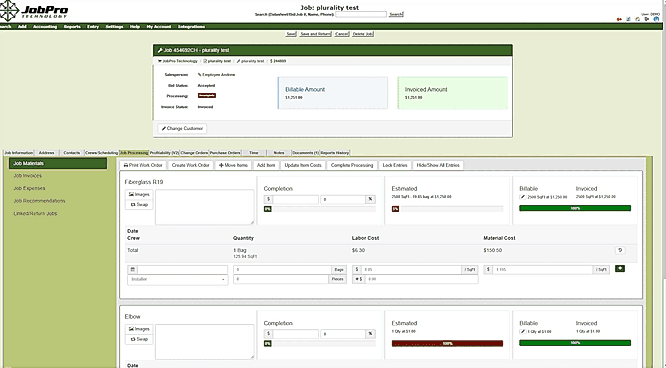Click Update Item Costs button
This screenshot has height=368, width=666.
point(303,165)
